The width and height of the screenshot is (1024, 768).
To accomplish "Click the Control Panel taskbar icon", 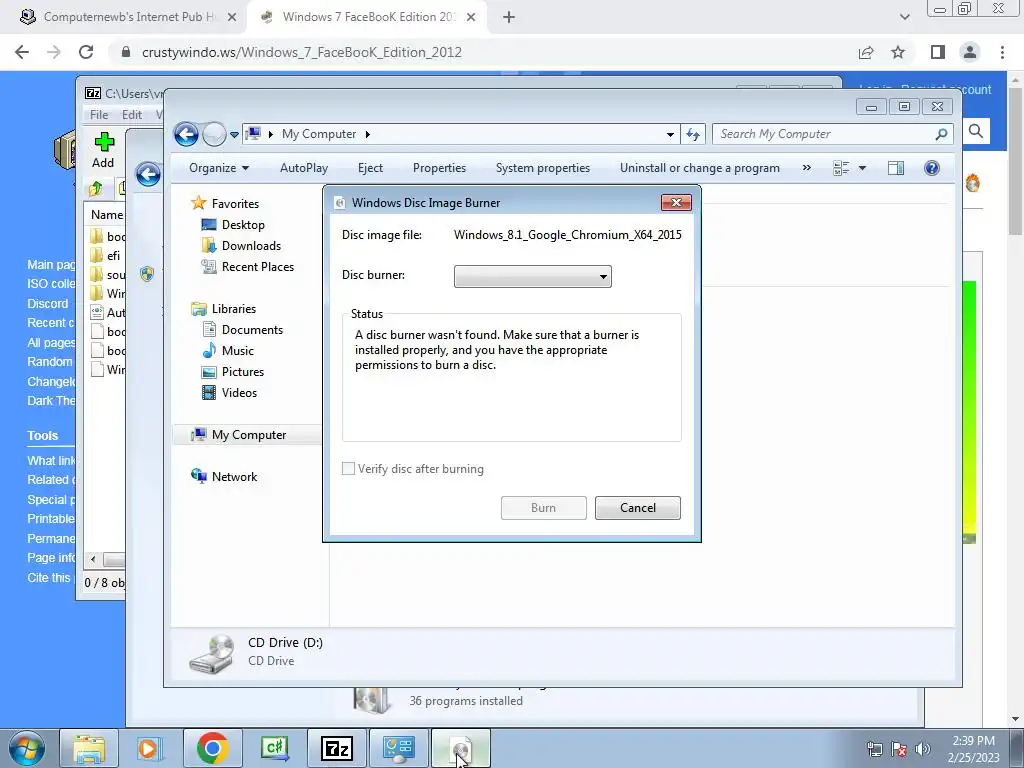I will tap(398, 748).
